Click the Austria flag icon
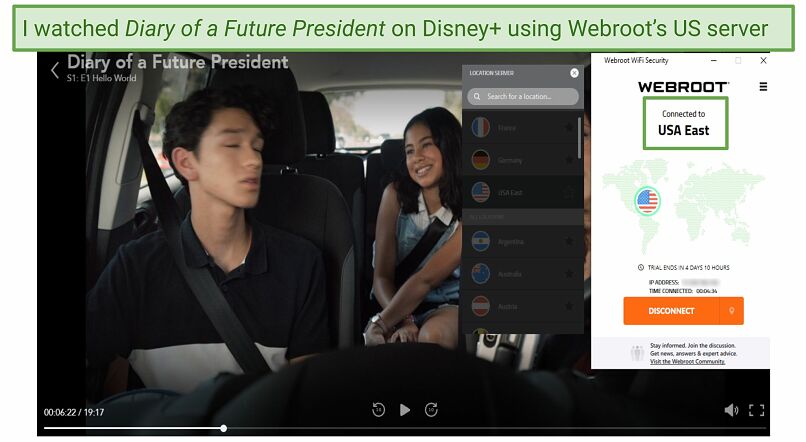 [x=481, y=306]
